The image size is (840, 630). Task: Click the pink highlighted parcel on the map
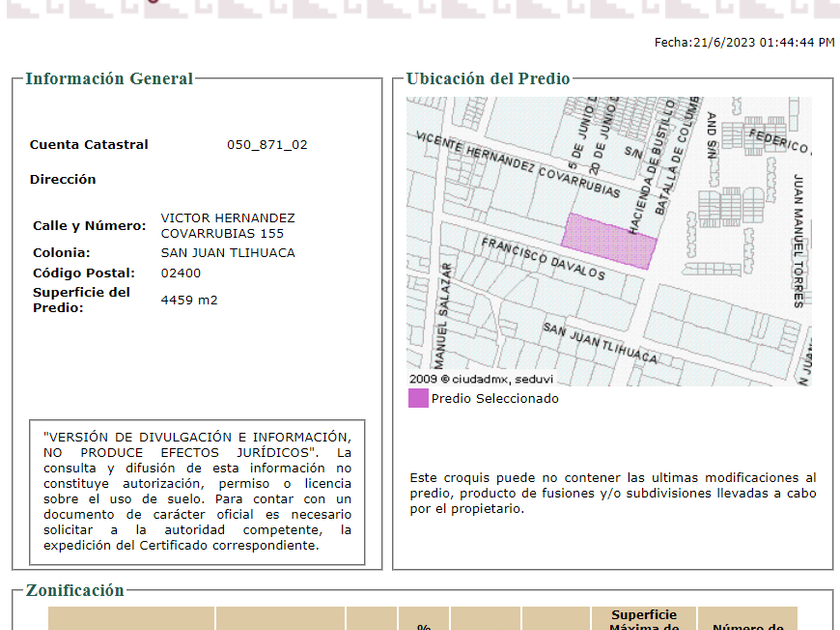click(608, 241)
